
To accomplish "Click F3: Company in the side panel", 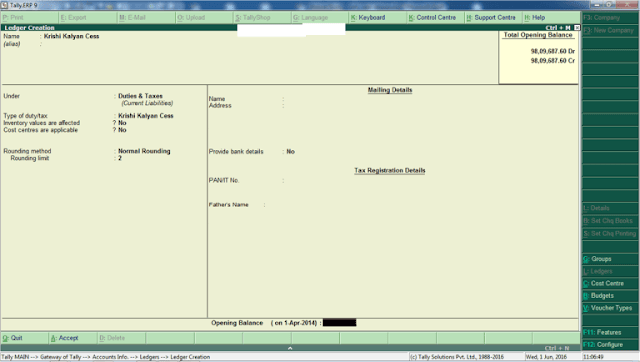I will (610, 18).
